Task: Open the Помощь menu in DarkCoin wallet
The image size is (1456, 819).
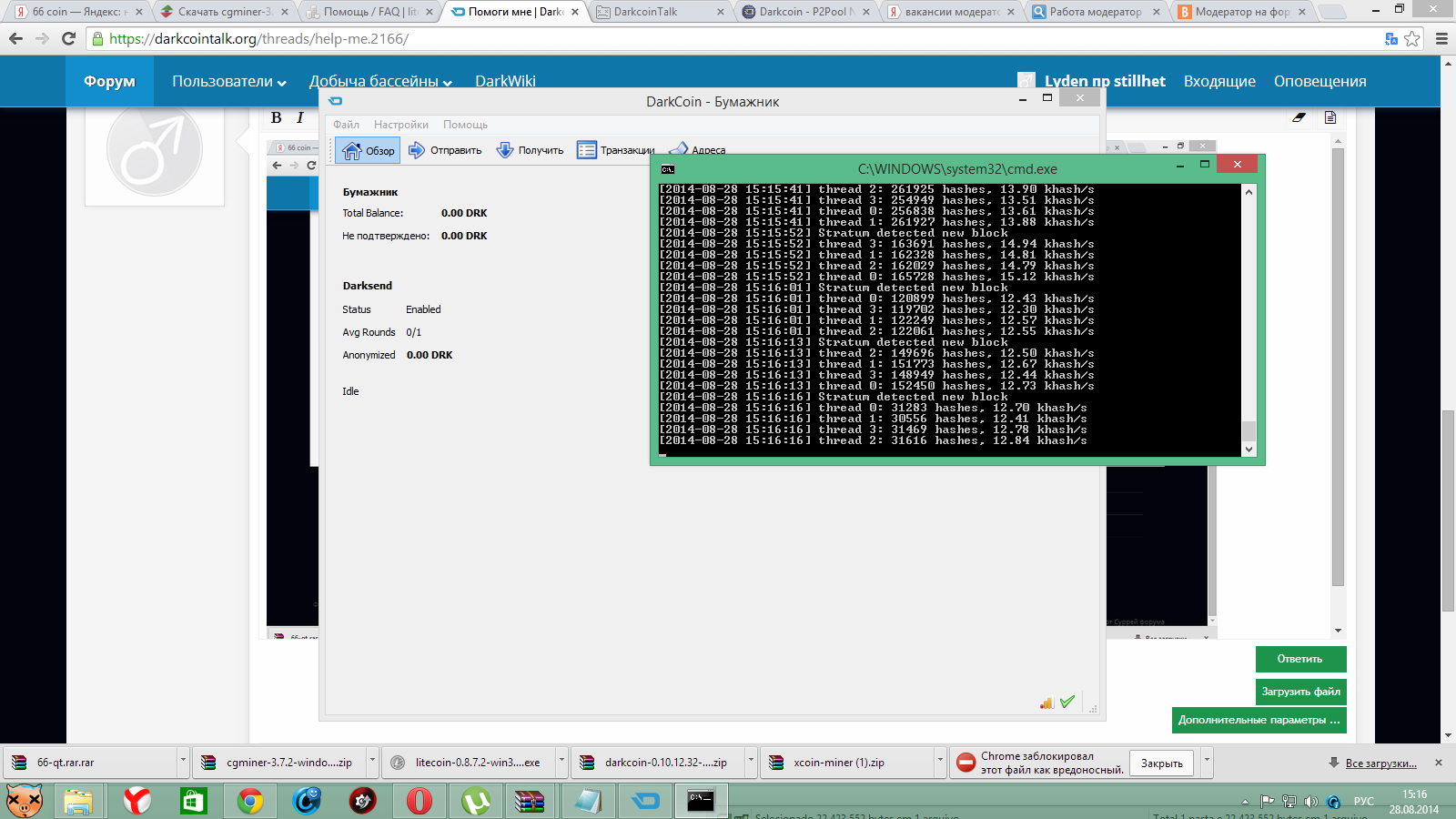Action: coord(465,125)
